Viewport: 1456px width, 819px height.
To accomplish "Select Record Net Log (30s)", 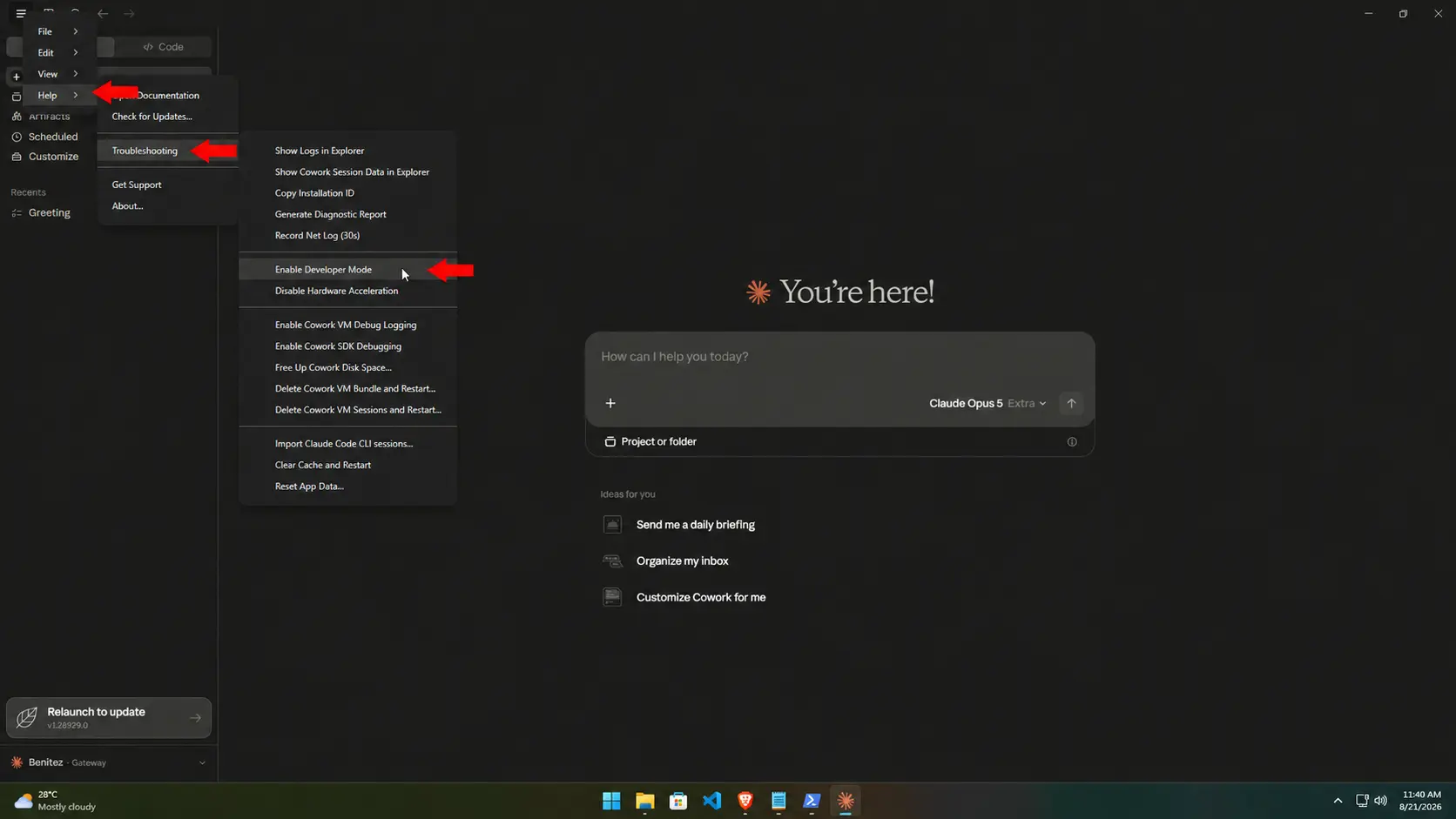I will 347,236.
